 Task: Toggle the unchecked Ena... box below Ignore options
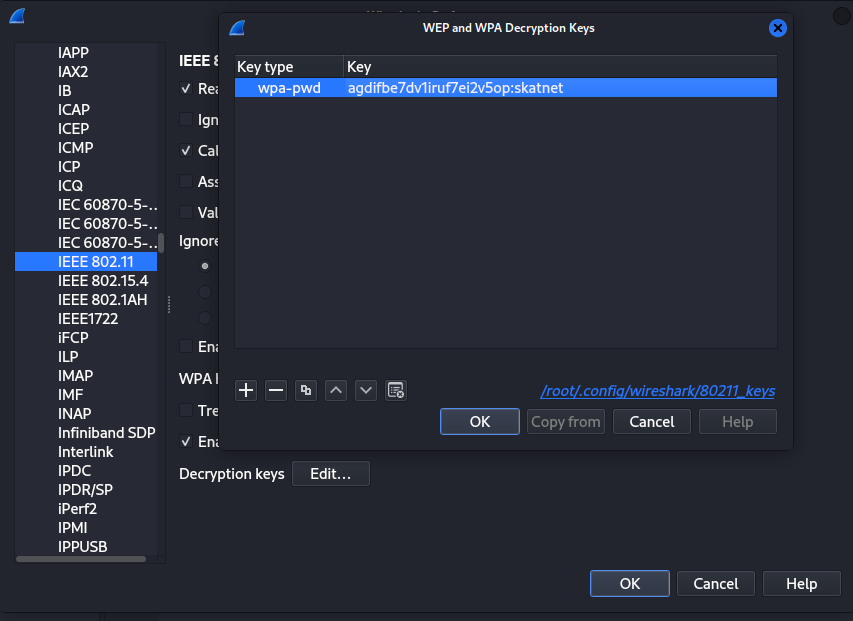pyautogui.click(x=186, y=346)
